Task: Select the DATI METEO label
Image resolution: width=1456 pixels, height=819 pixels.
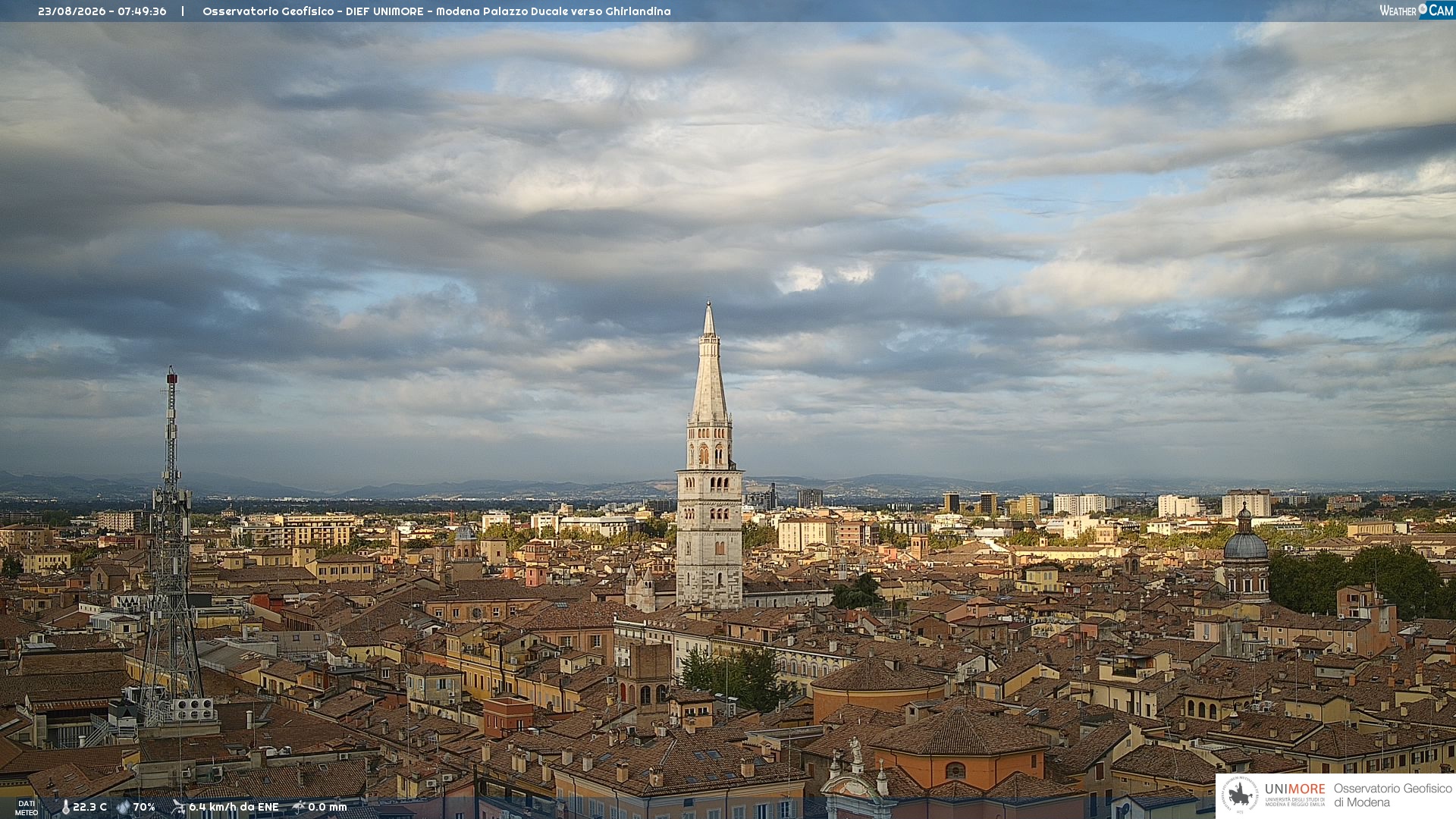Action: [27, 808]
